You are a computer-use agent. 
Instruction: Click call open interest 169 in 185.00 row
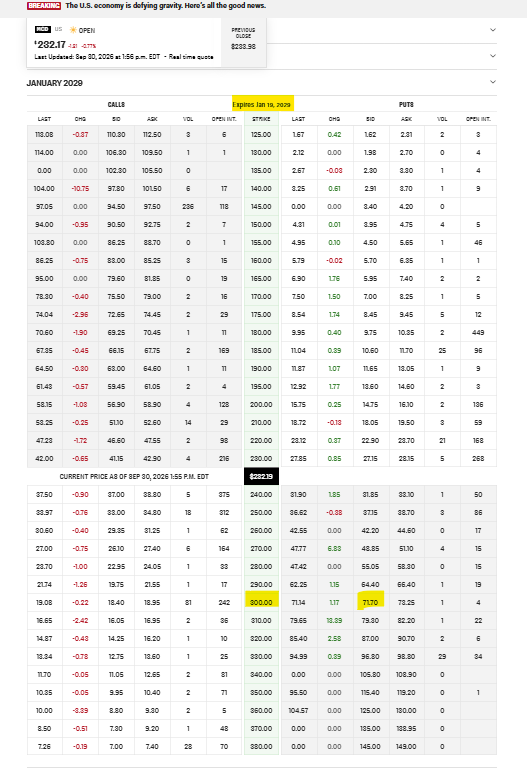click(224, 350)
